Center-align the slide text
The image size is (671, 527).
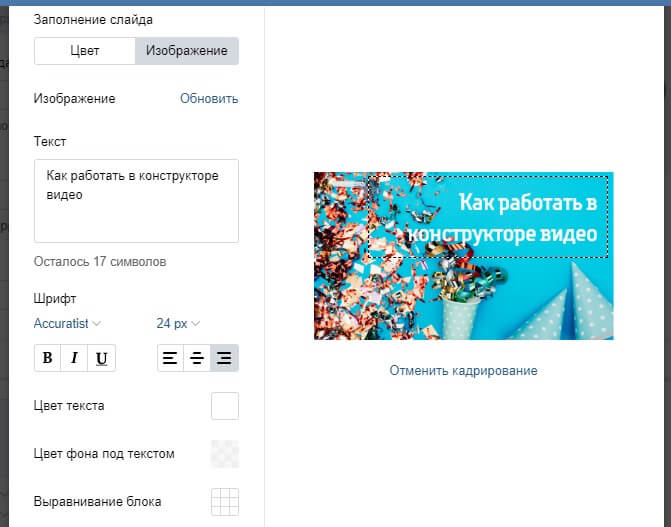click(x=197, y=358)
